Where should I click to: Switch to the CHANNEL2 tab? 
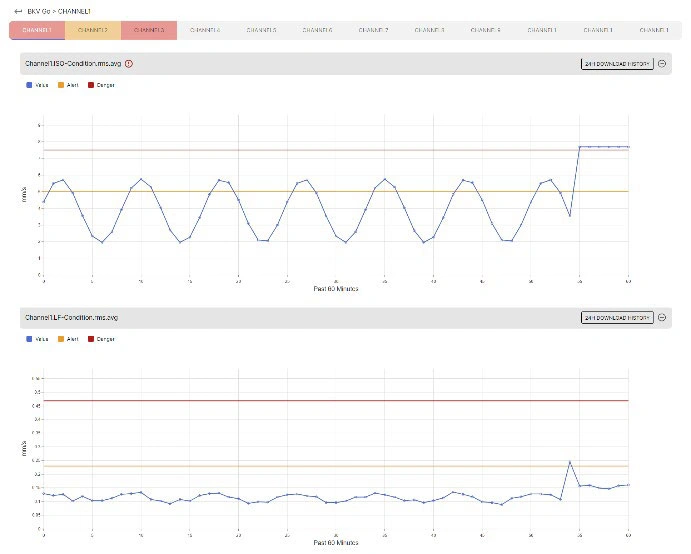[x=92, y=30]
